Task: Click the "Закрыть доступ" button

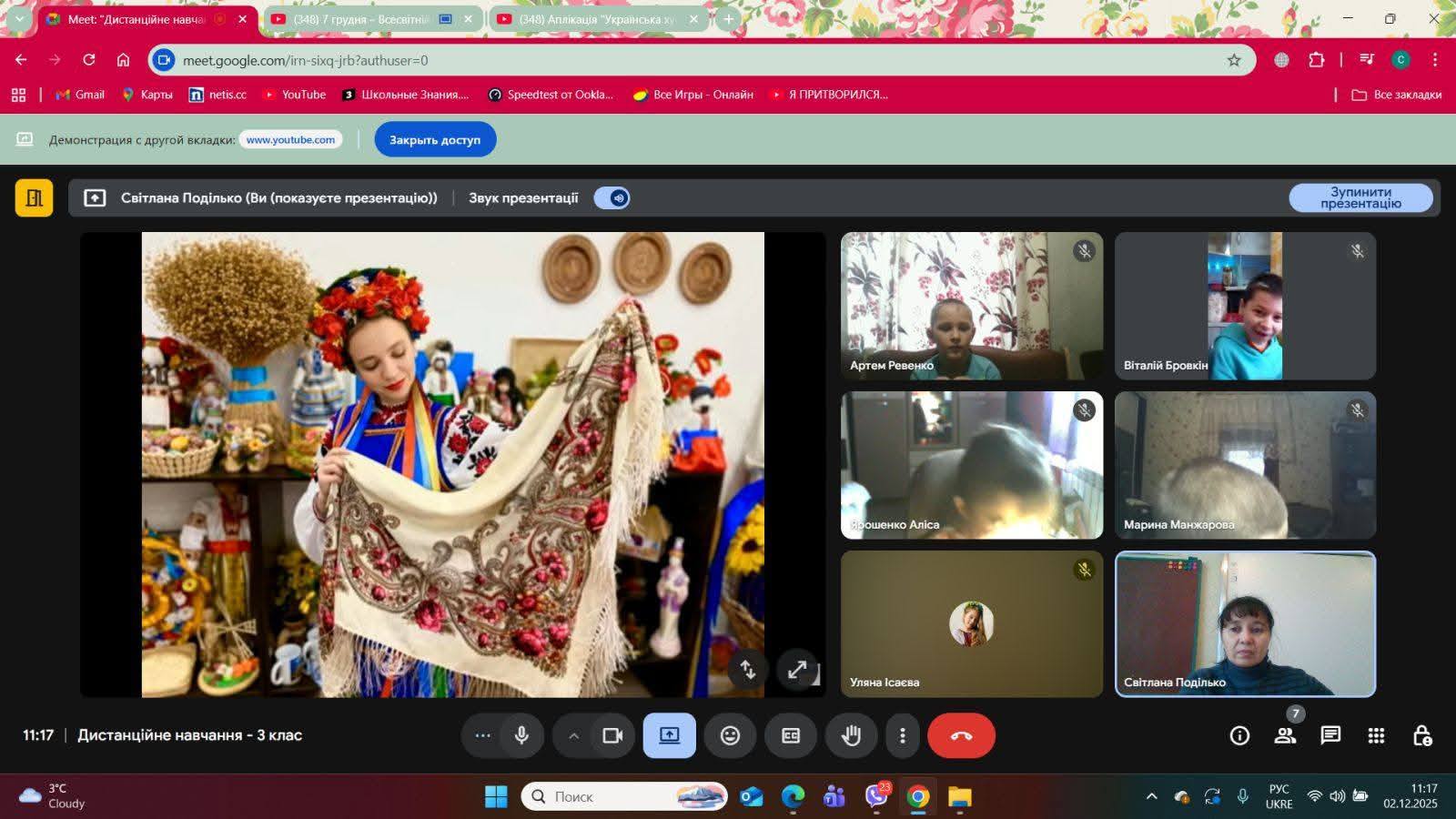Action: pyautogui.click(x=434, y=139)
